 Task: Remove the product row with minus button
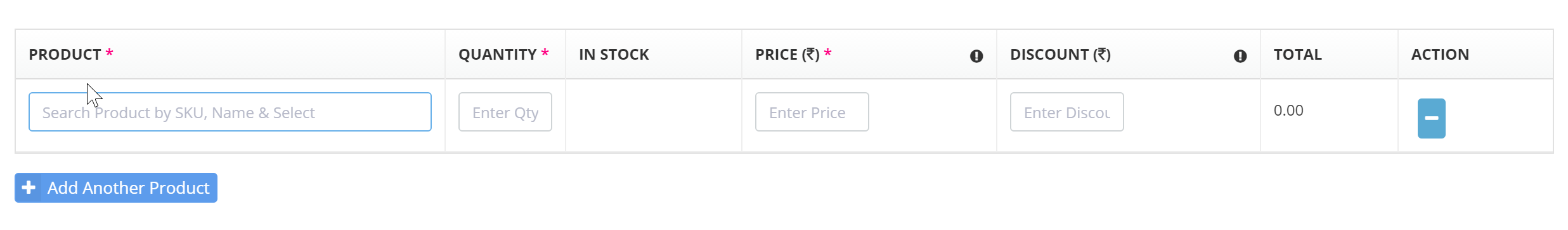[x=1432, y=118]
